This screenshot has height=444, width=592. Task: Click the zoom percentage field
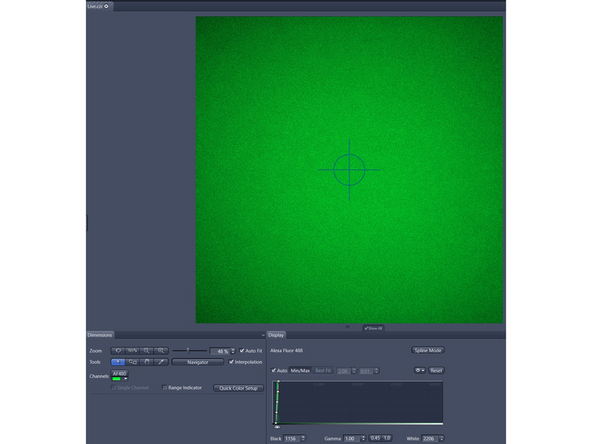click(x=220, y=351)
